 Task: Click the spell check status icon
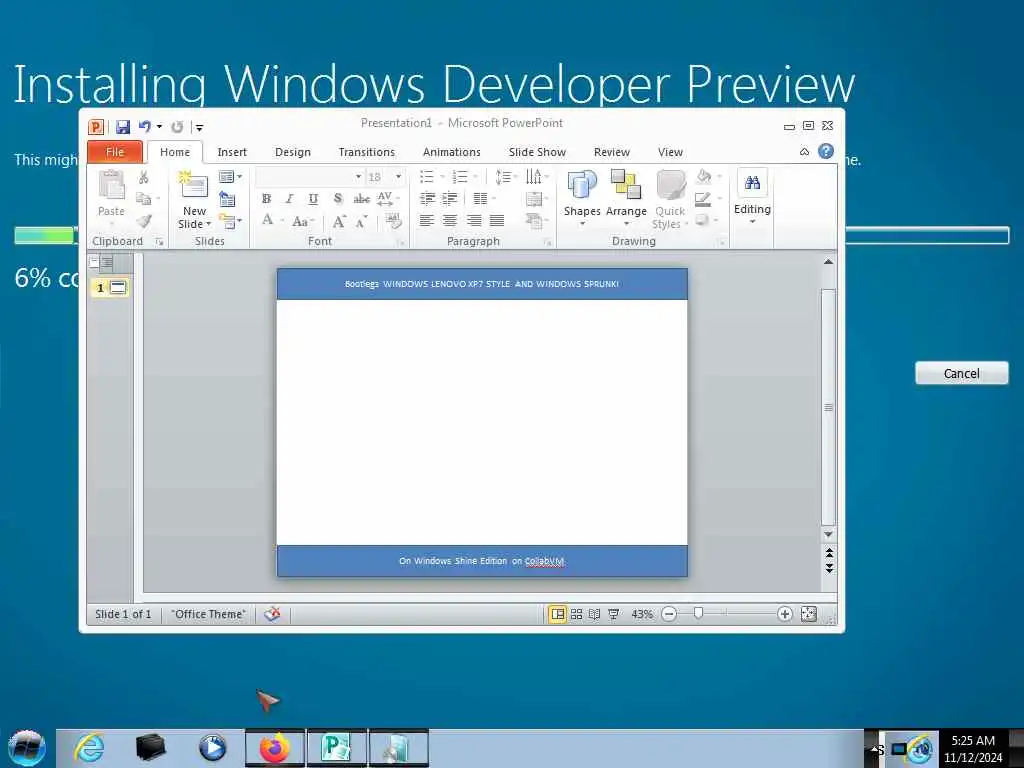(x=272, y=614)
